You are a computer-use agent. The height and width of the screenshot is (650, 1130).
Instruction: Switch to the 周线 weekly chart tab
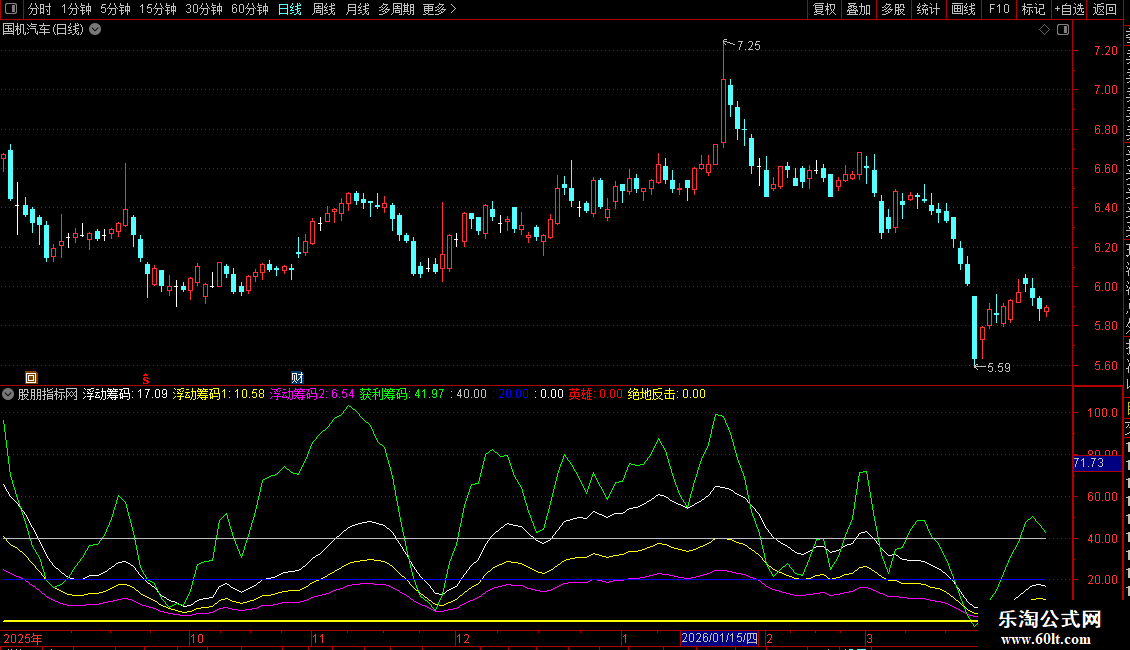pos(324,9)
